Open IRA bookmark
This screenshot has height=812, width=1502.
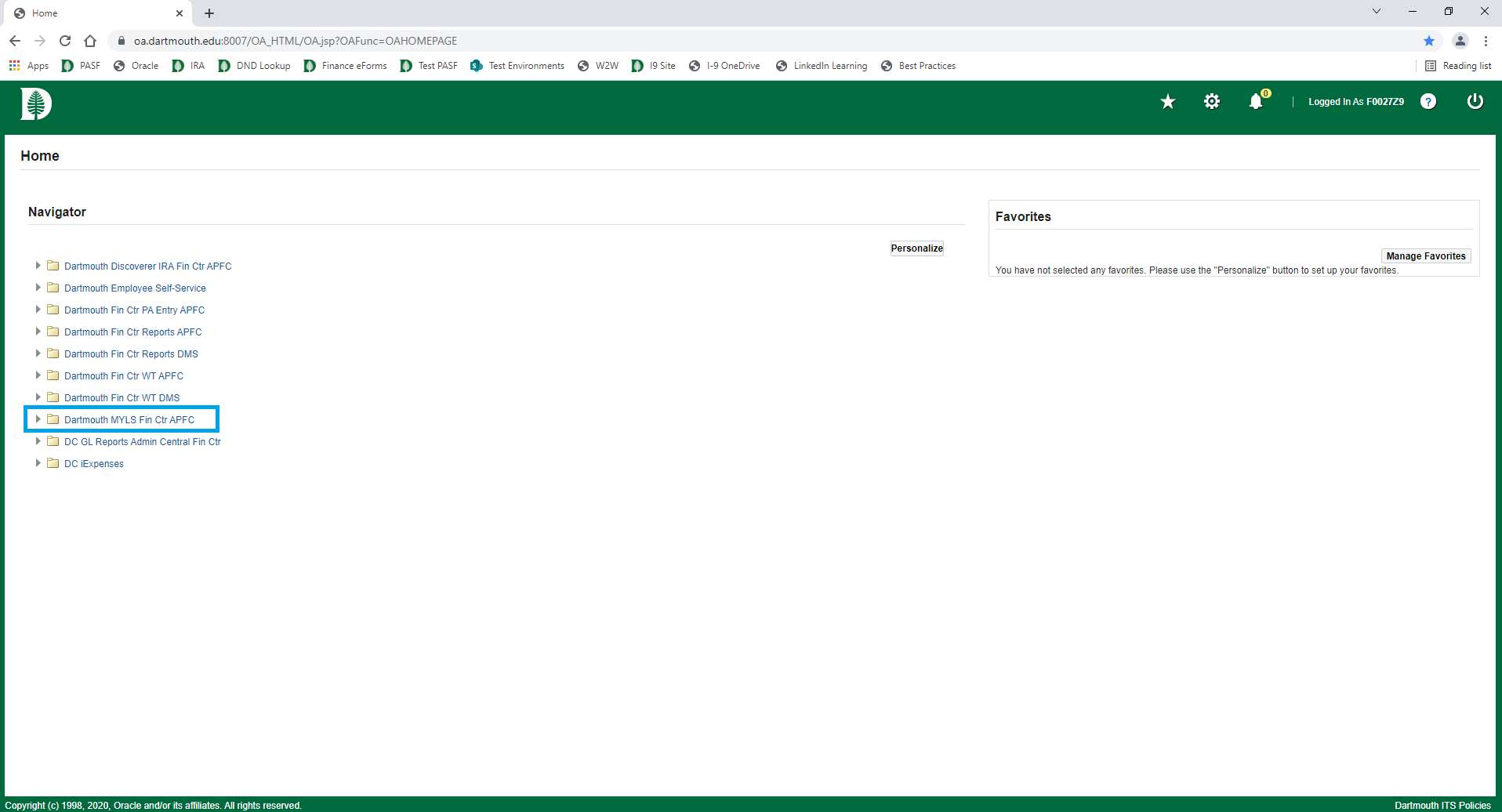coord(189,66)
